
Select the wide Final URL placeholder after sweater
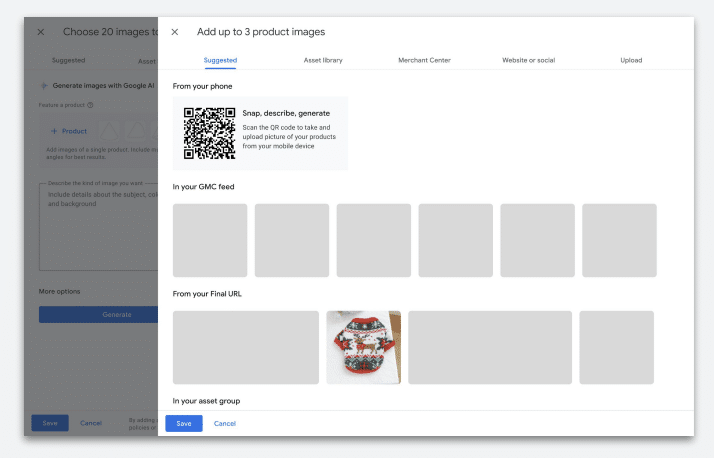pyautogui.click(x=490, y=347)
